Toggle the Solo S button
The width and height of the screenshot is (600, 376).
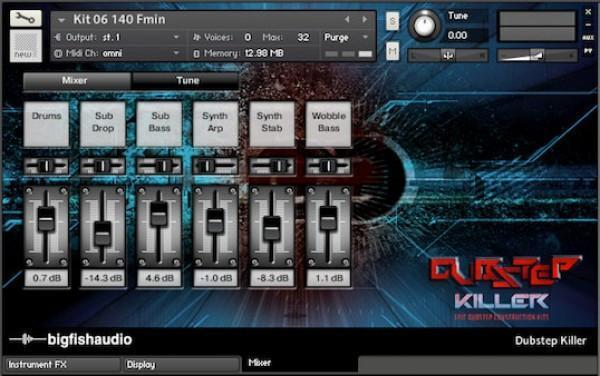392,21
